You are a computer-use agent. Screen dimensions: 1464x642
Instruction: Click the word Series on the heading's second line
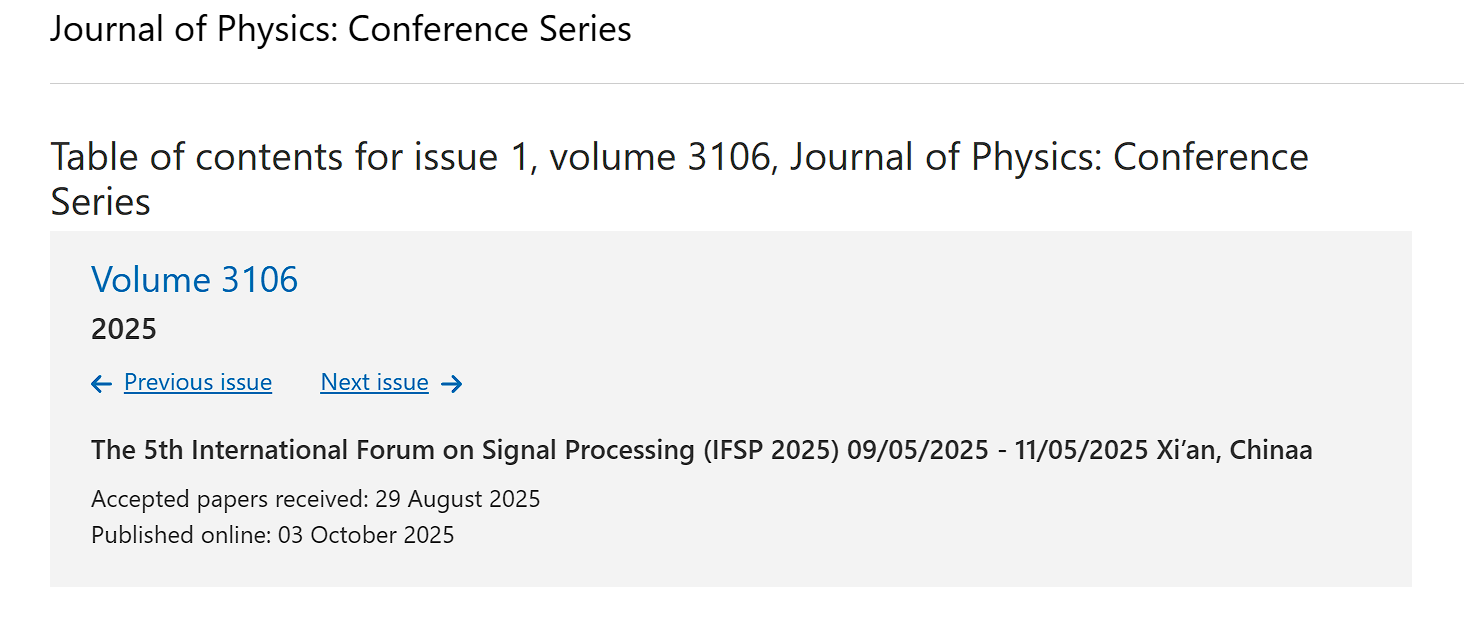(101, 202)
